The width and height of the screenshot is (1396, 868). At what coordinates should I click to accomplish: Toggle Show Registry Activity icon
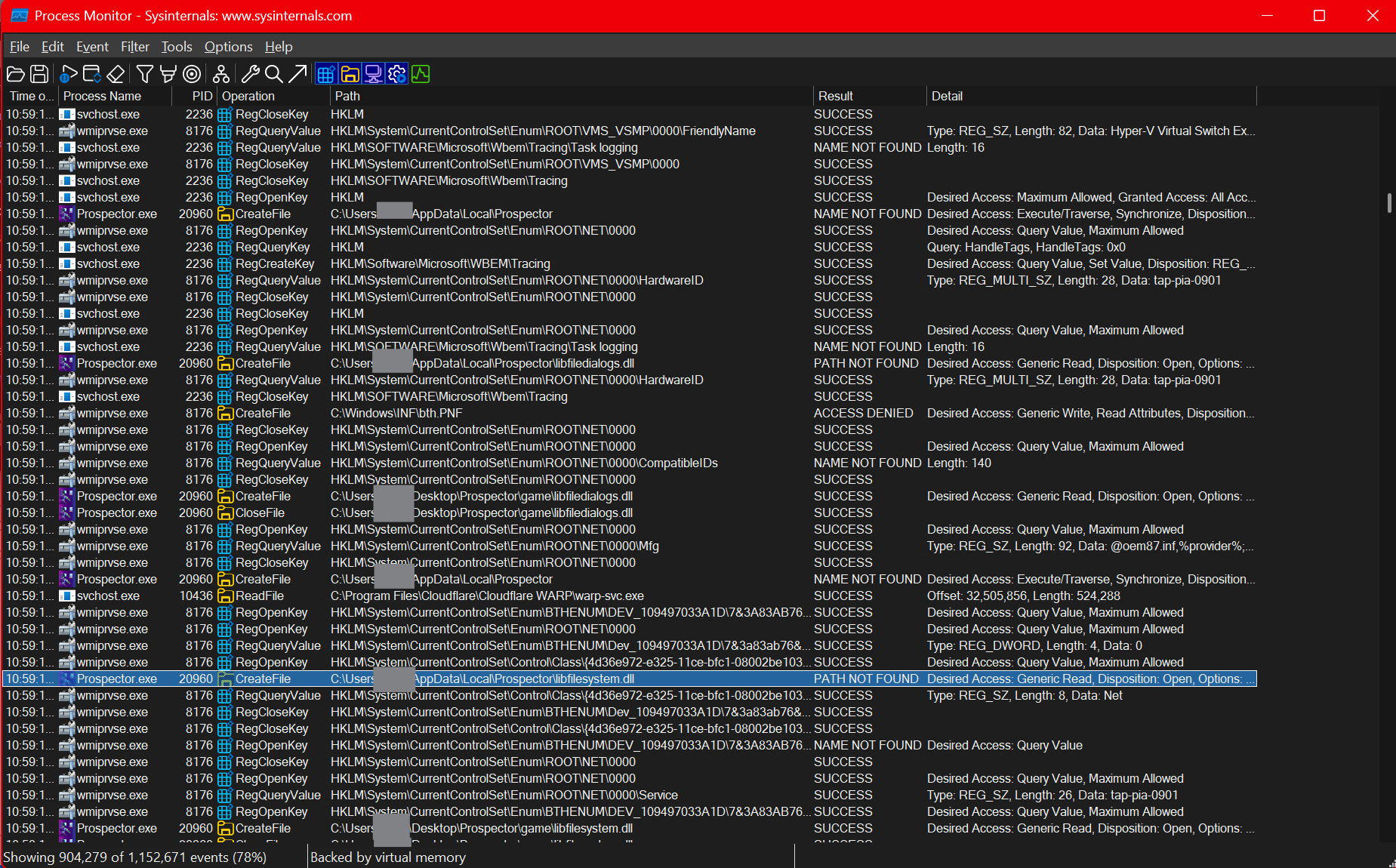tap(326, 74)
